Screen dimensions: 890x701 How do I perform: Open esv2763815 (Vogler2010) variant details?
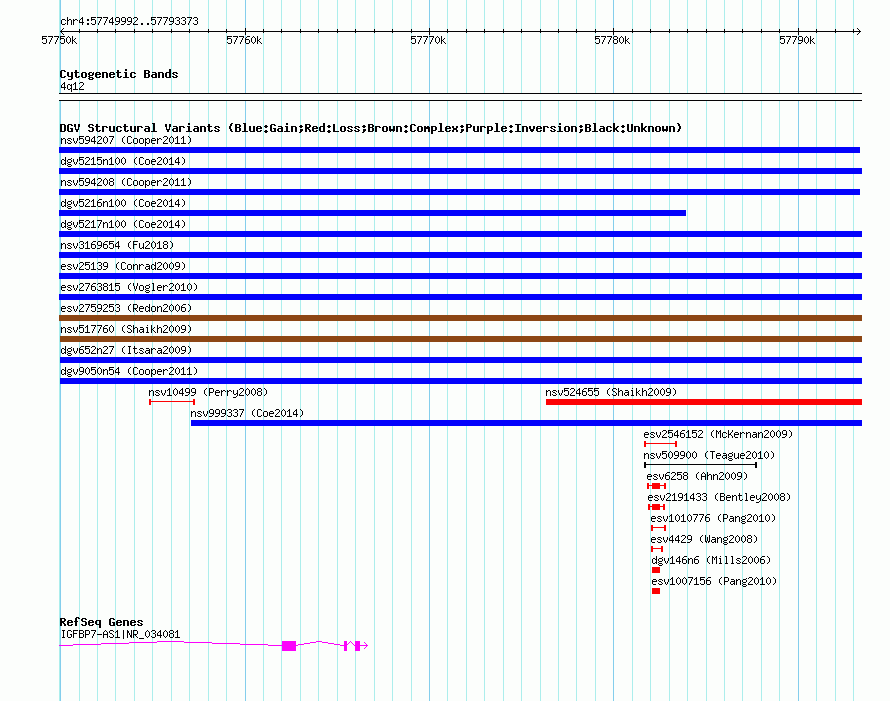129,287
